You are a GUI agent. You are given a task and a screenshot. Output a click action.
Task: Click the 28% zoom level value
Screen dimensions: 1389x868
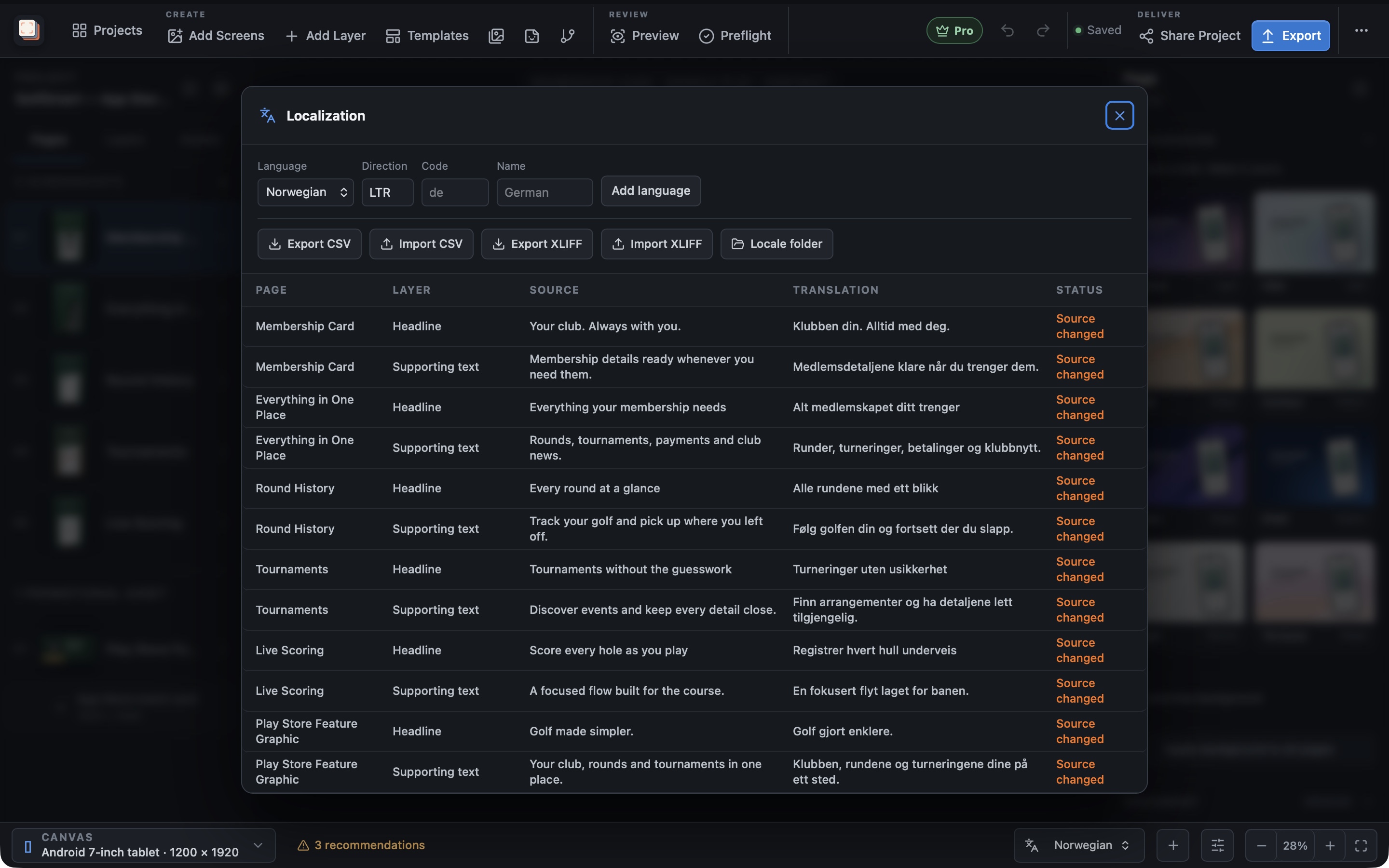[x=1295, y=845]
